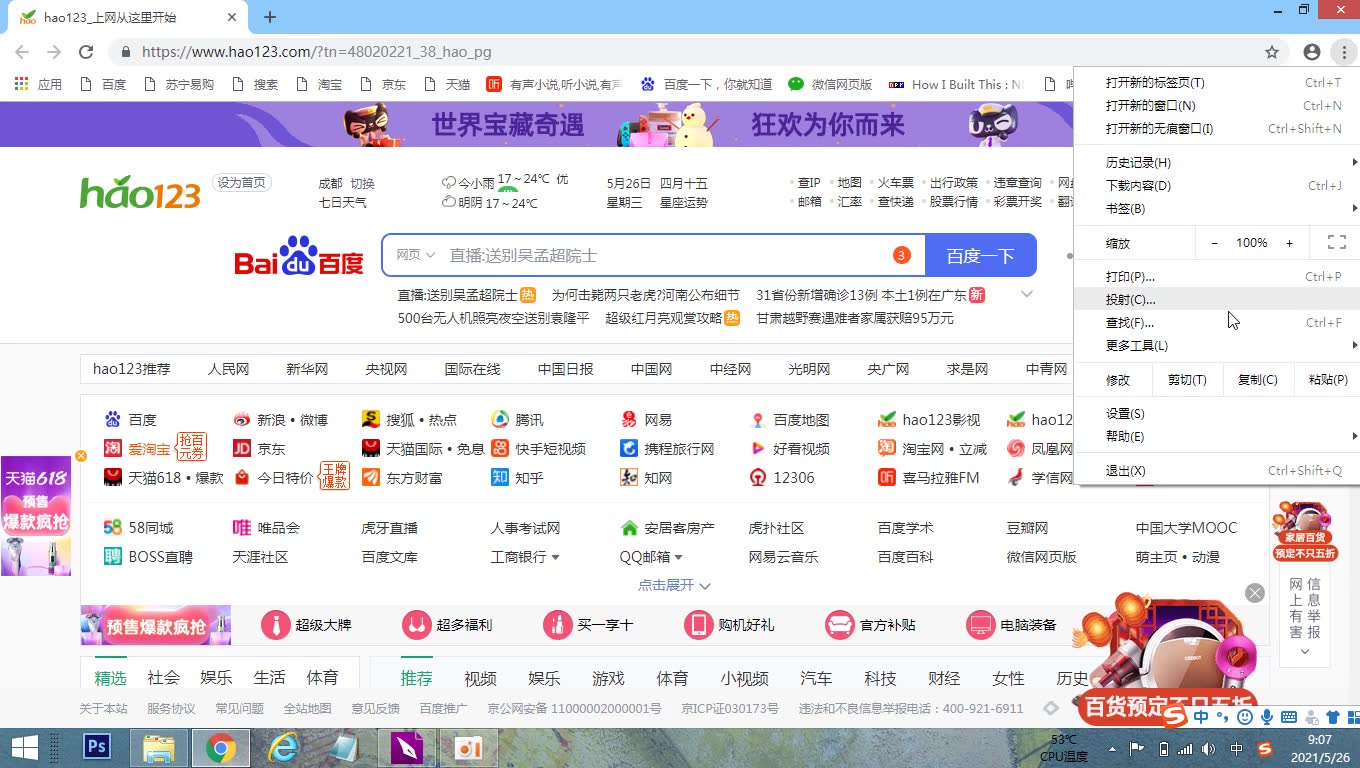
Task: Select 打开新的无痕窗口 menu item
Action: coord(1217,128)
